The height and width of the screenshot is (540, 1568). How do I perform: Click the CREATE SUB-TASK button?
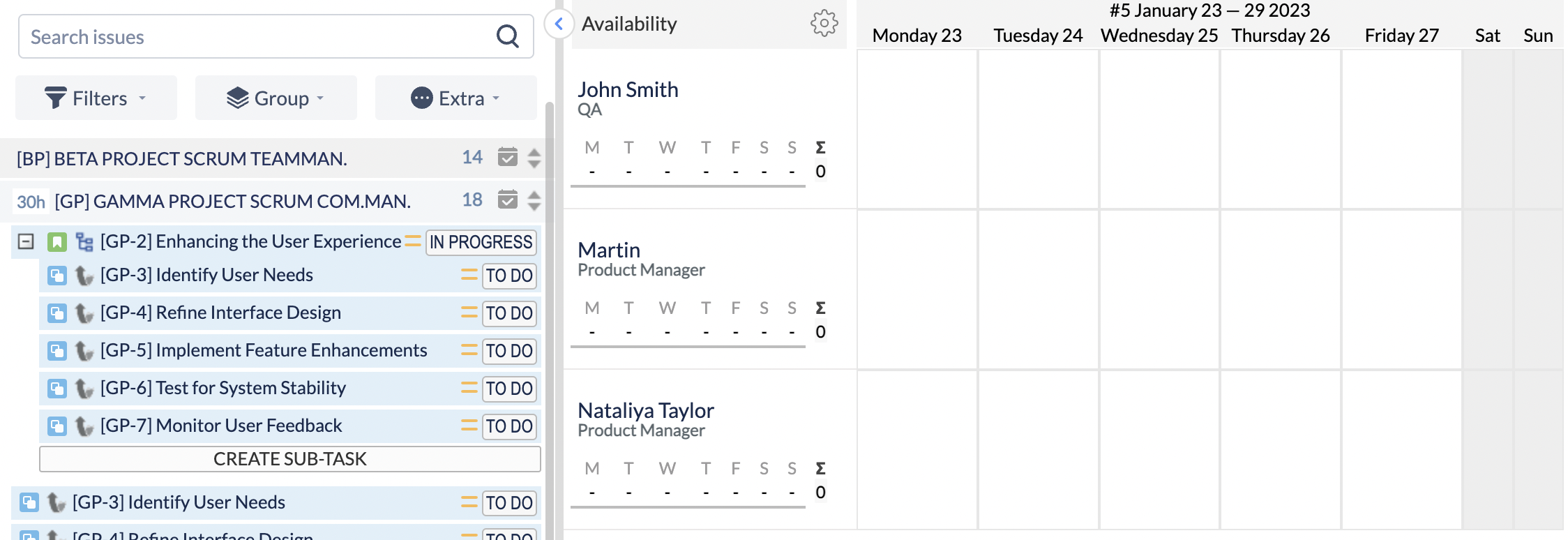pos(290,459)
